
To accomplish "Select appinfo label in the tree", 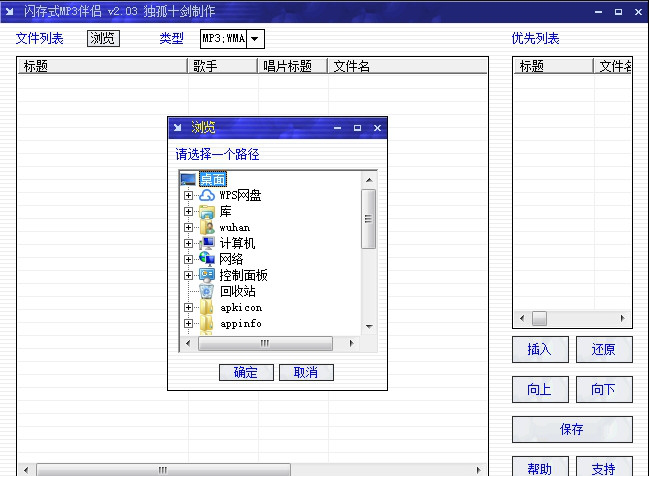I will pos(241,324).
